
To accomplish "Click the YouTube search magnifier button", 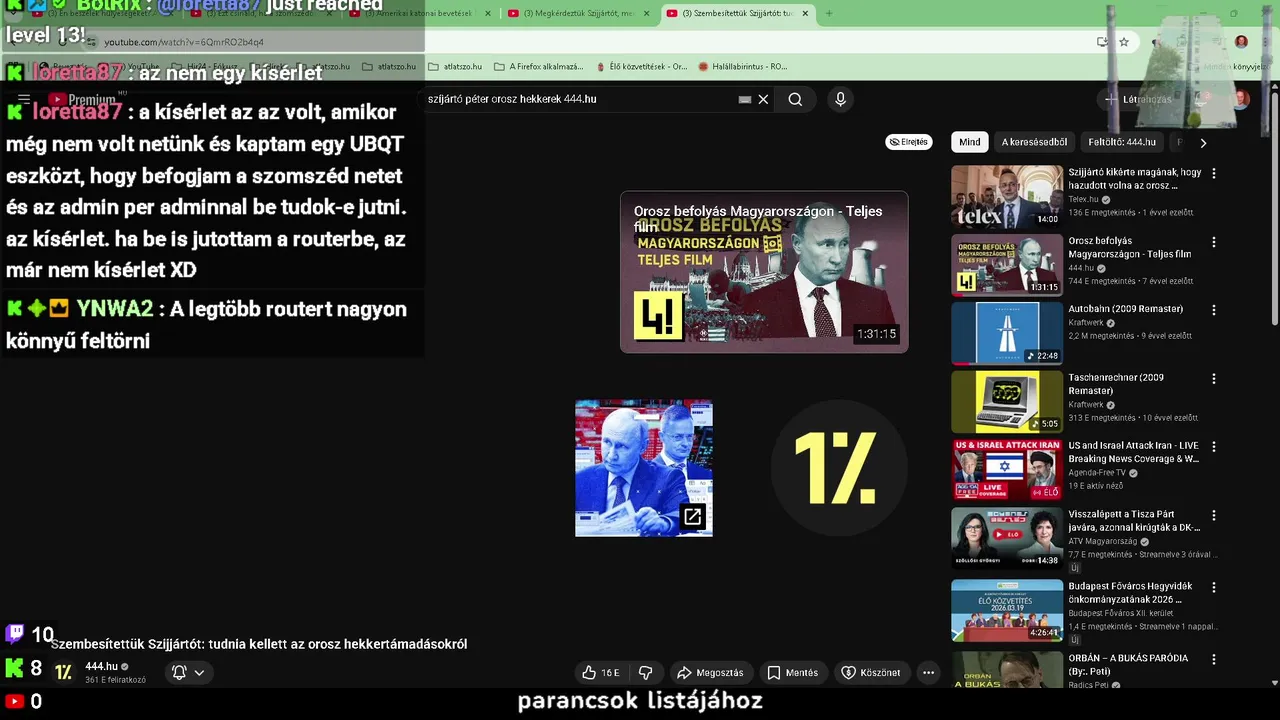I will click(x=795, y=99).
